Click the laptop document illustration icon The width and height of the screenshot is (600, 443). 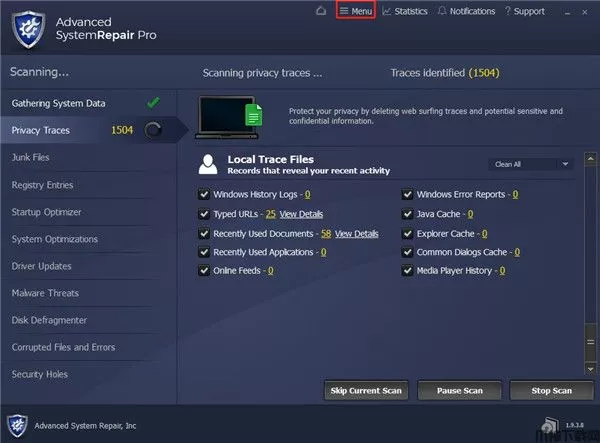pyautogui.click(x=229, y=117)
